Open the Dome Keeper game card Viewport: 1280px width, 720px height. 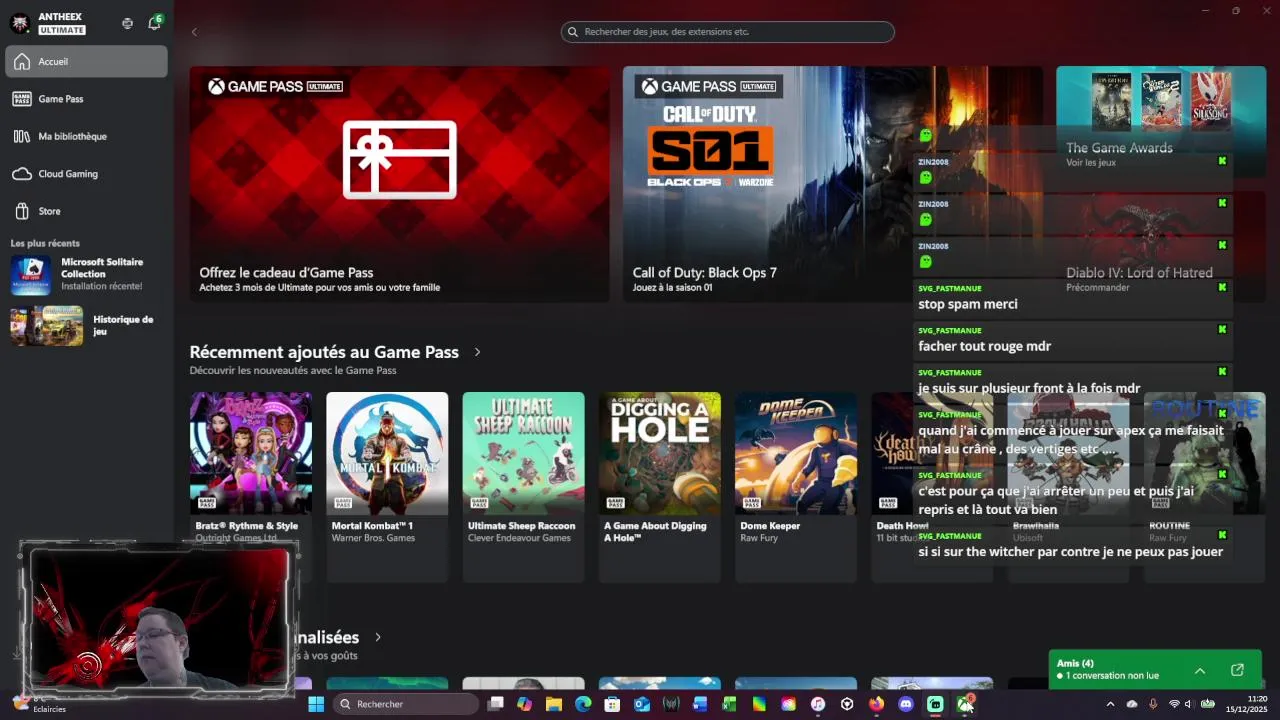pos(796,487)
